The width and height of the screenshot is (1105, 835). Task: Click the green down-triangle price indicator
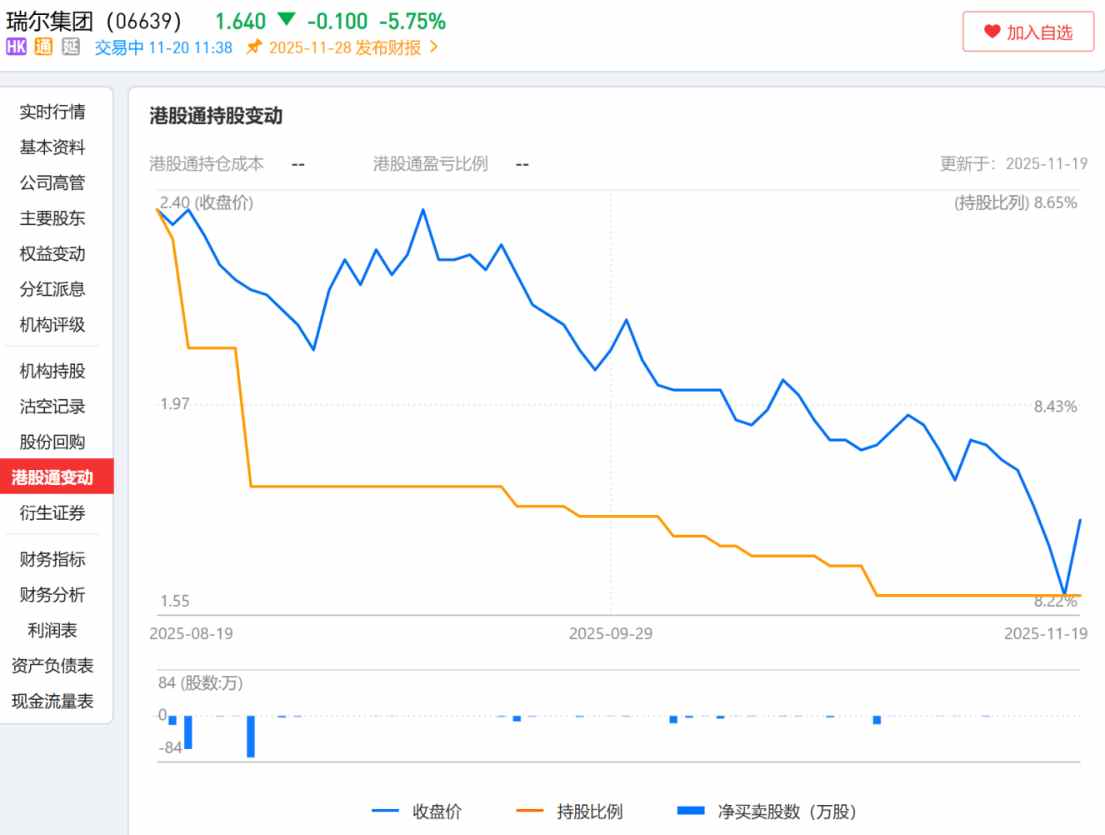pos(285,19)
